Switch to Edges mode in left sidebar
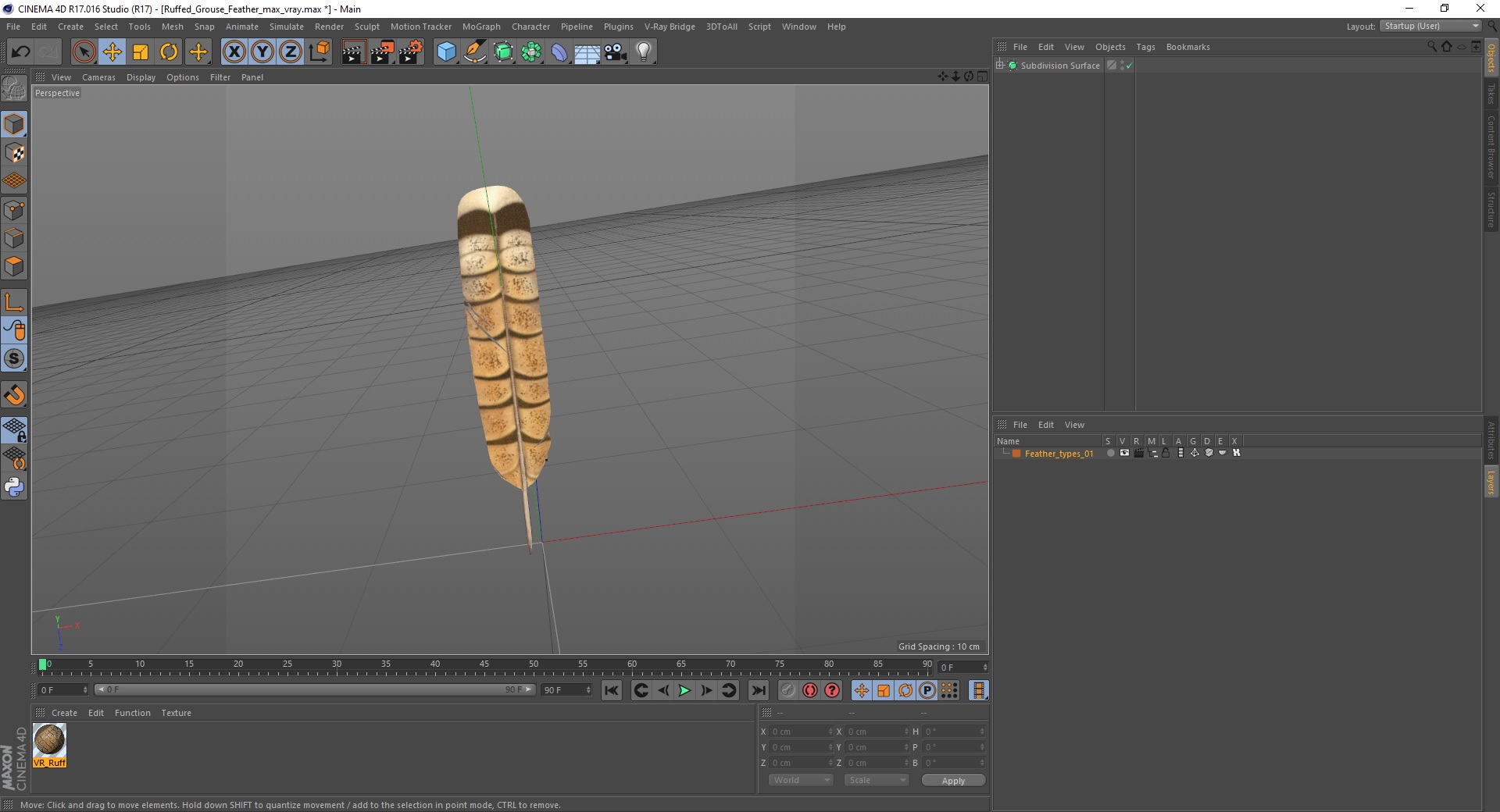The width and height of the screenshot is (1500, 812). pyautogui.click(x=14, y=238)
